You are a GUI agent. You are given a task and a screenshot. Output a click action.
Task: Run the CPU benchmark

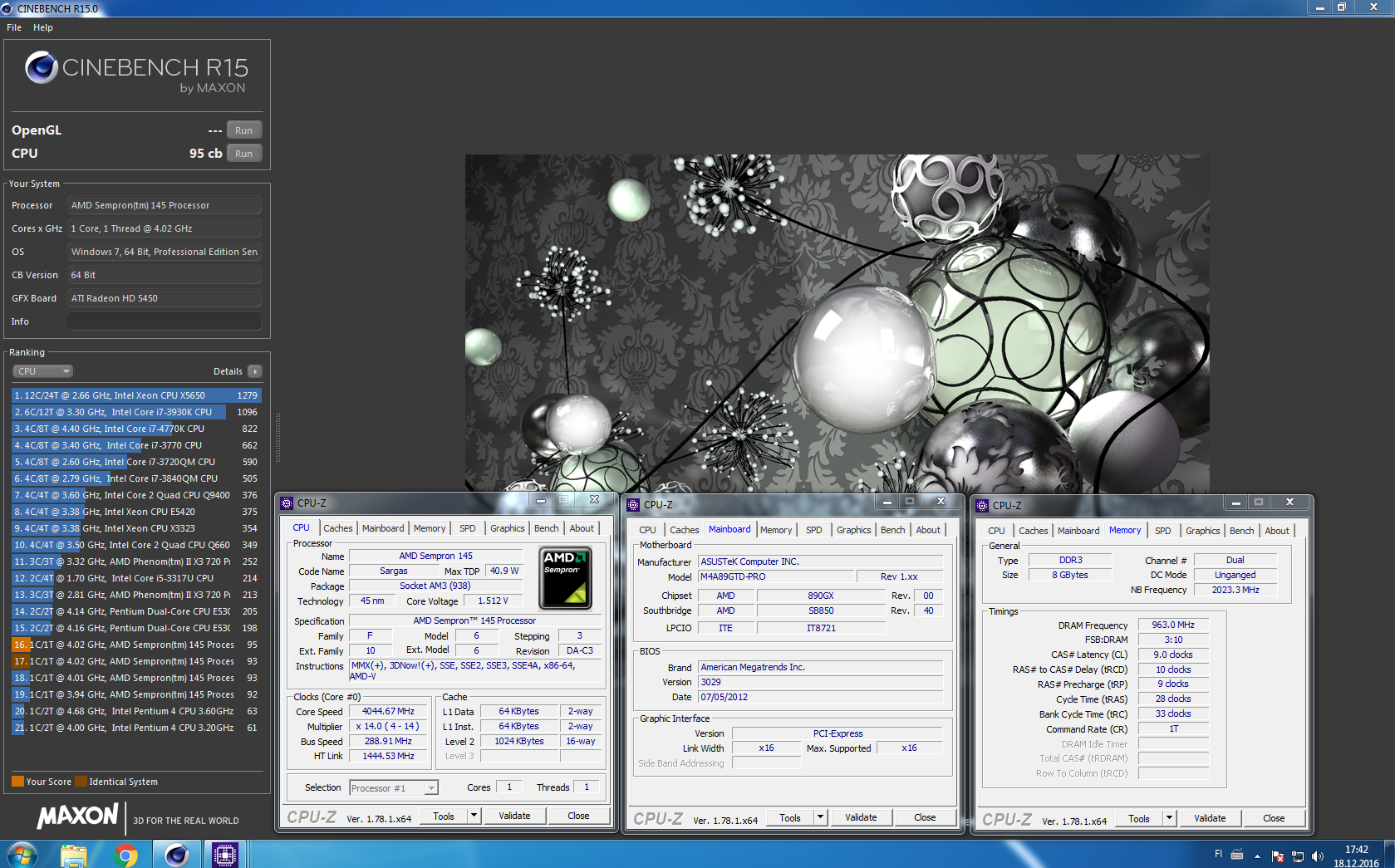(243, 154)
